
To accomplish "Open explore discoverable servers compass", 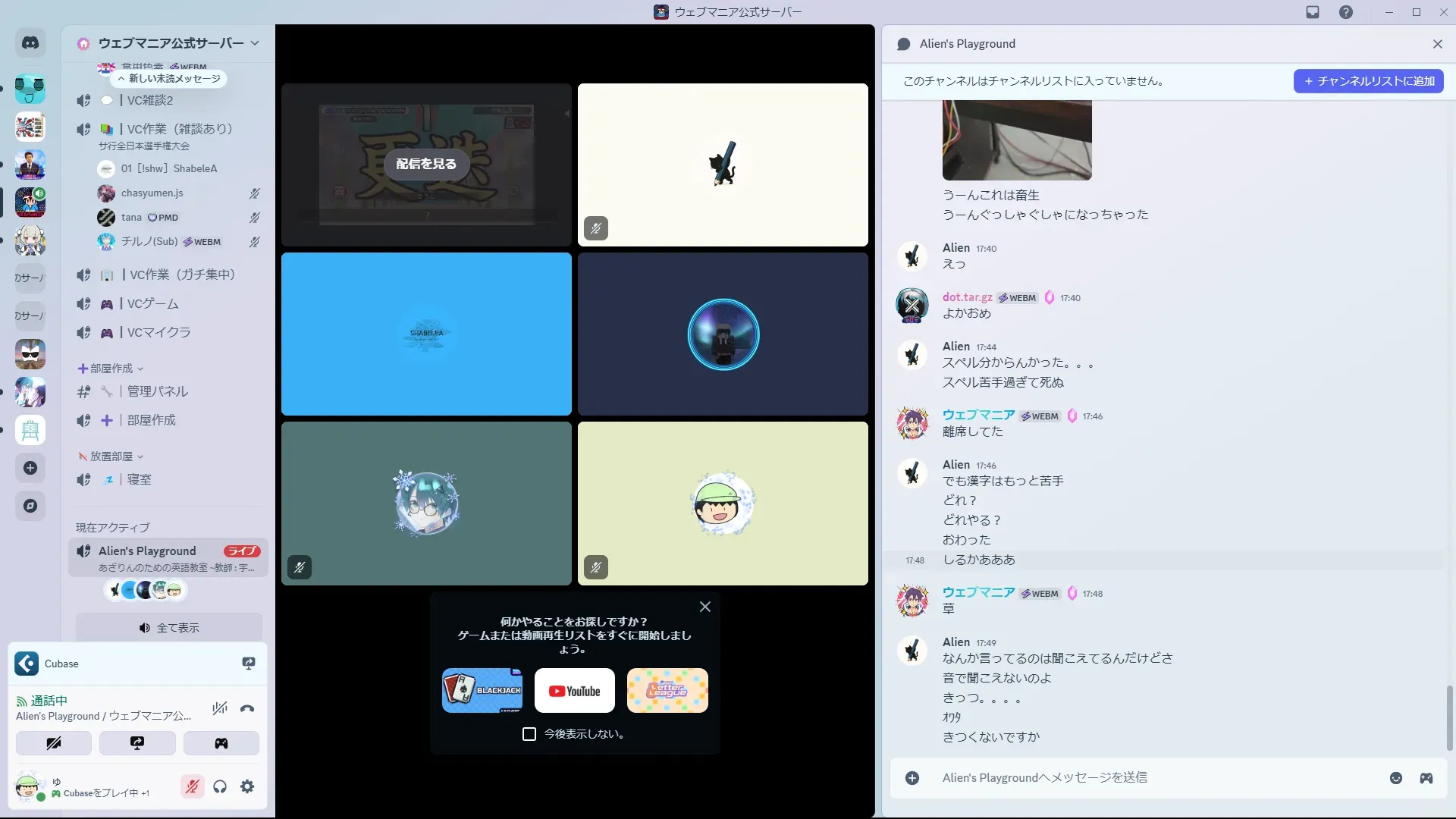I will pos(30,506).
